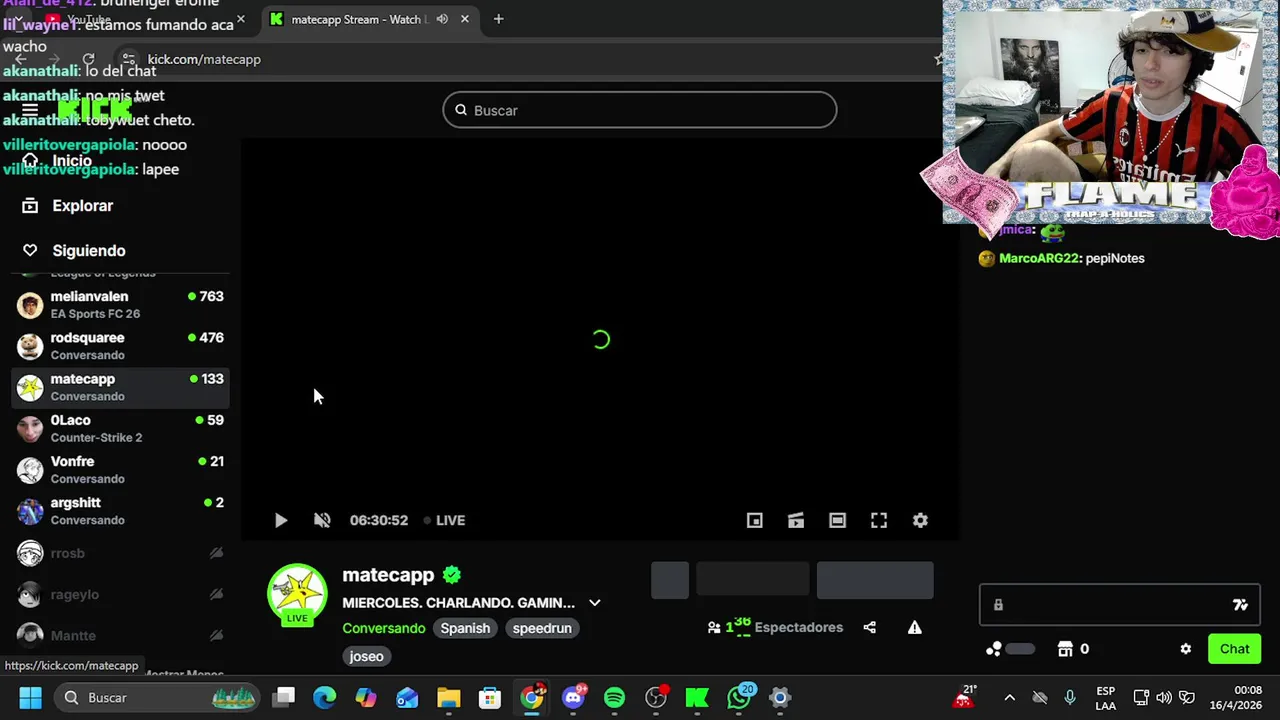
Task: Close the matecapp Stream browser tab
Action: pos(464,19)
